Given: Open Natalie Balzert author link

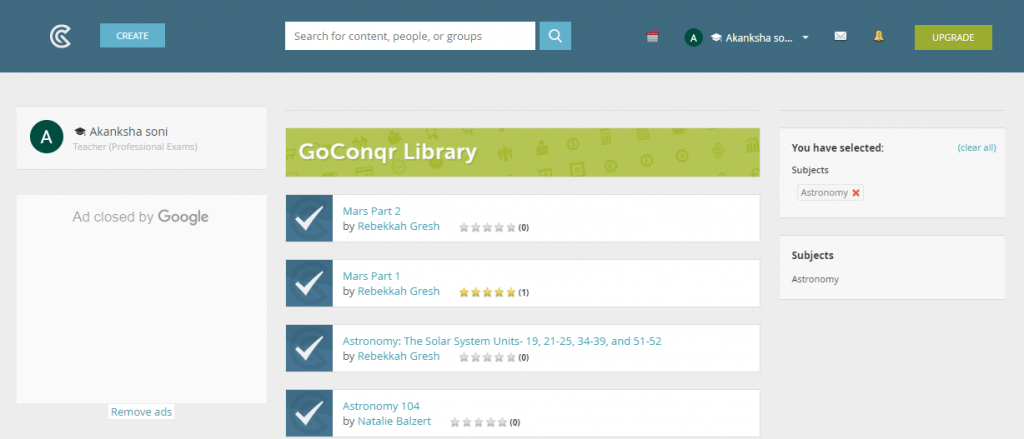Looking at the screenshot, I should tap(394, 421).
